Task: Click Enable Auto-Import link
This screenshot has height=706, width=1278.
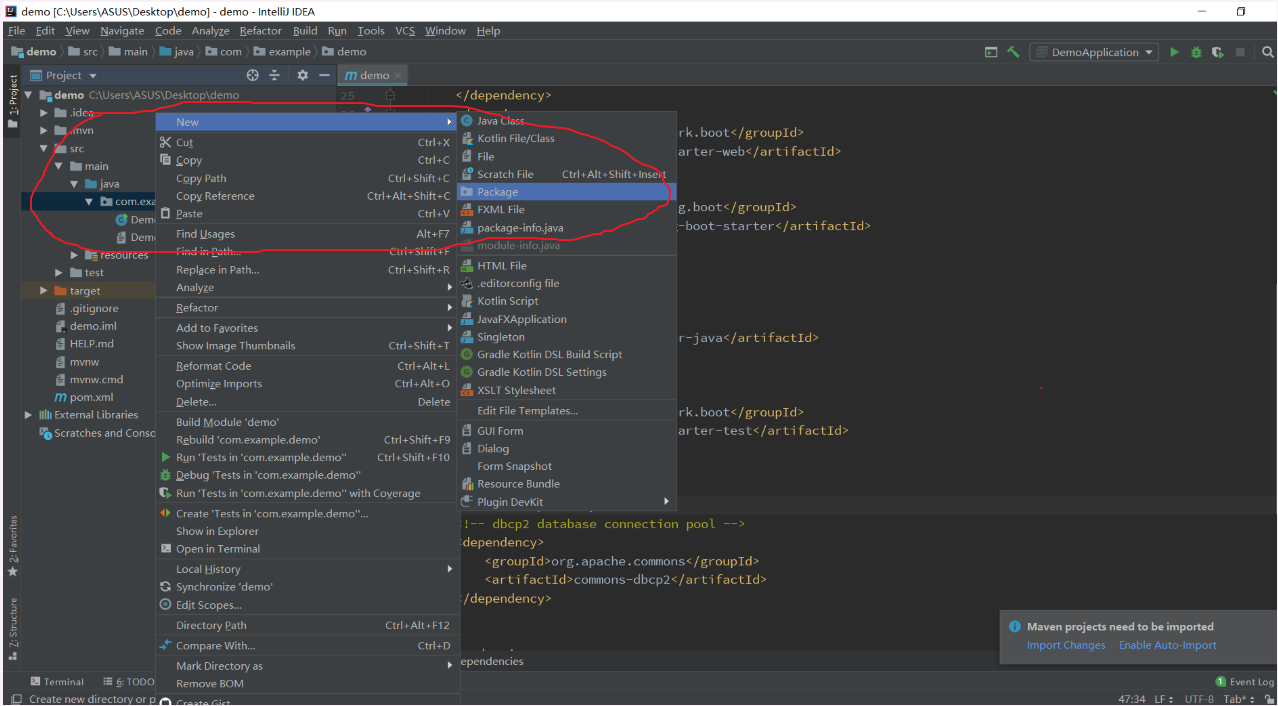Action: point(1168,645)
